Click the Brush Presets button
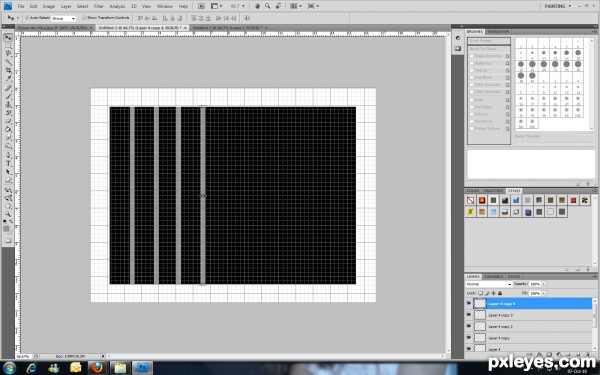Image resolution: width=600 pixels, height=375 pixels. [x=489, y=41]
